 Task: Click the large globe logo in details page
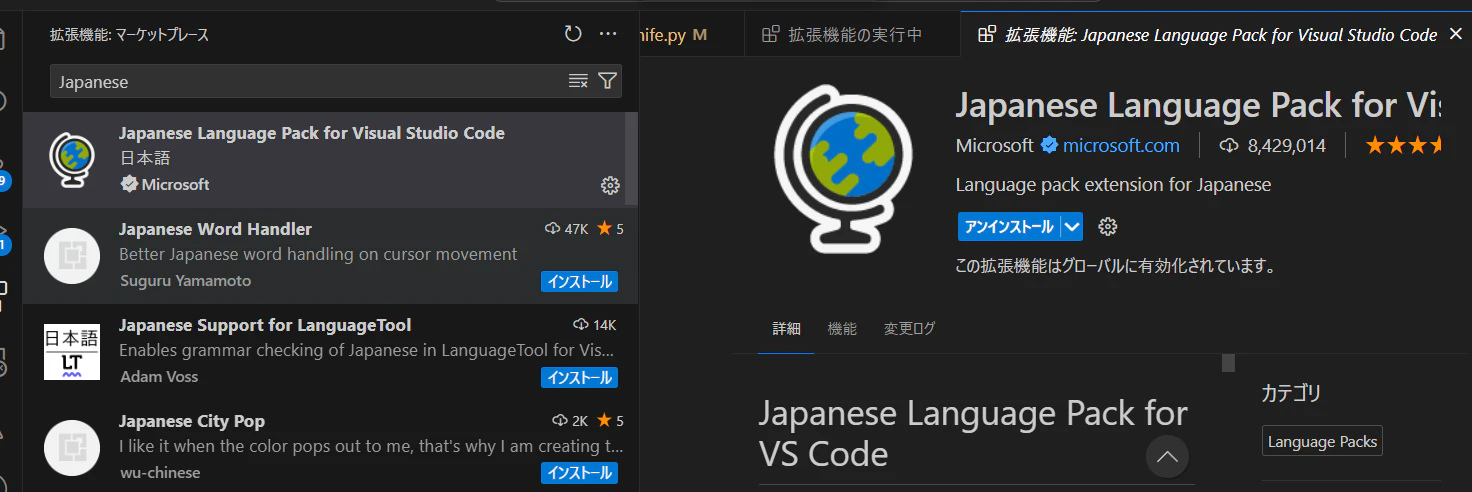[x=842, y=168]
